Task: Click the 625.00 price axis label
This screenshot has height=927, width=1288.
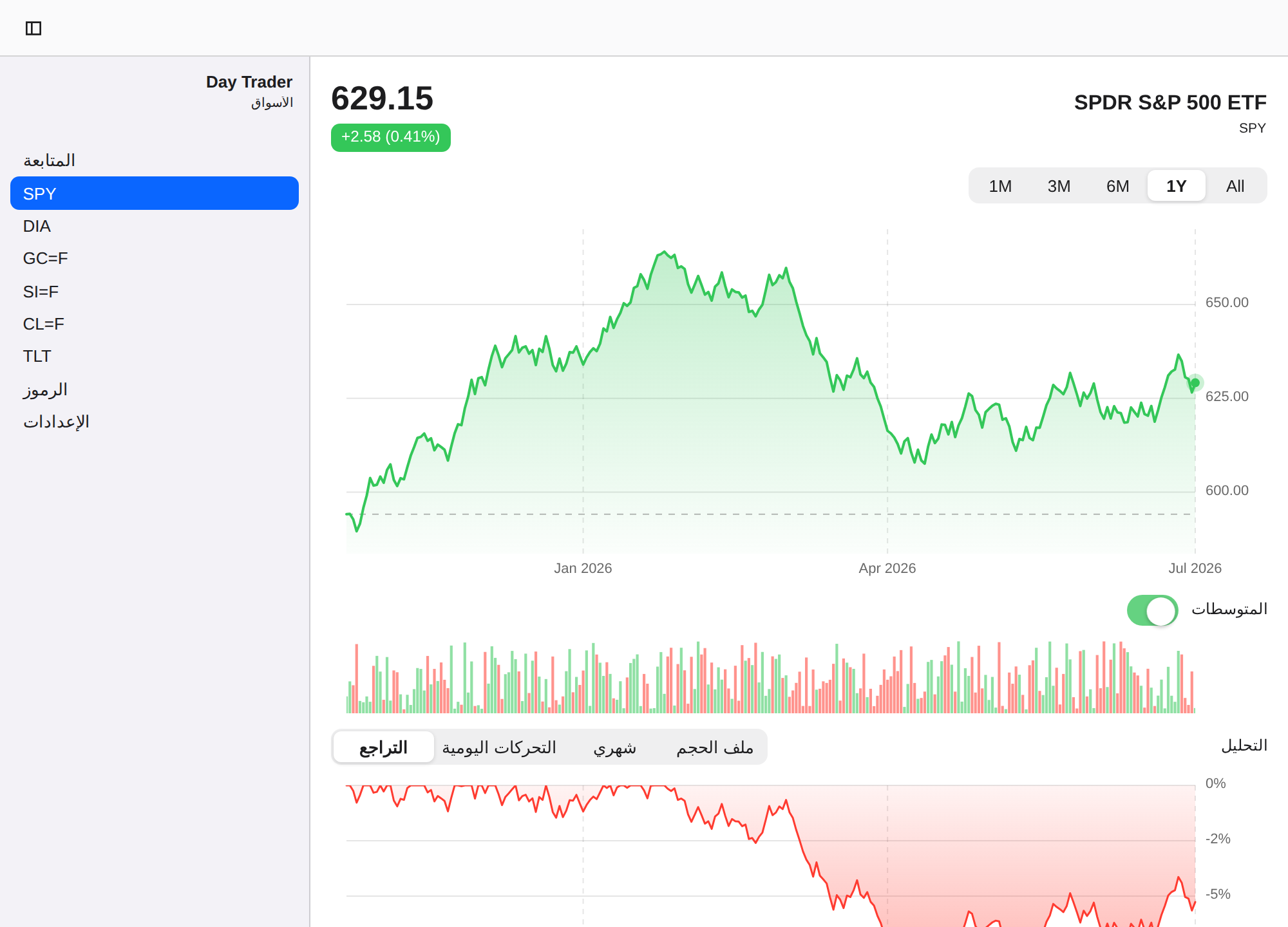Action: click(x=1227, y=397)
